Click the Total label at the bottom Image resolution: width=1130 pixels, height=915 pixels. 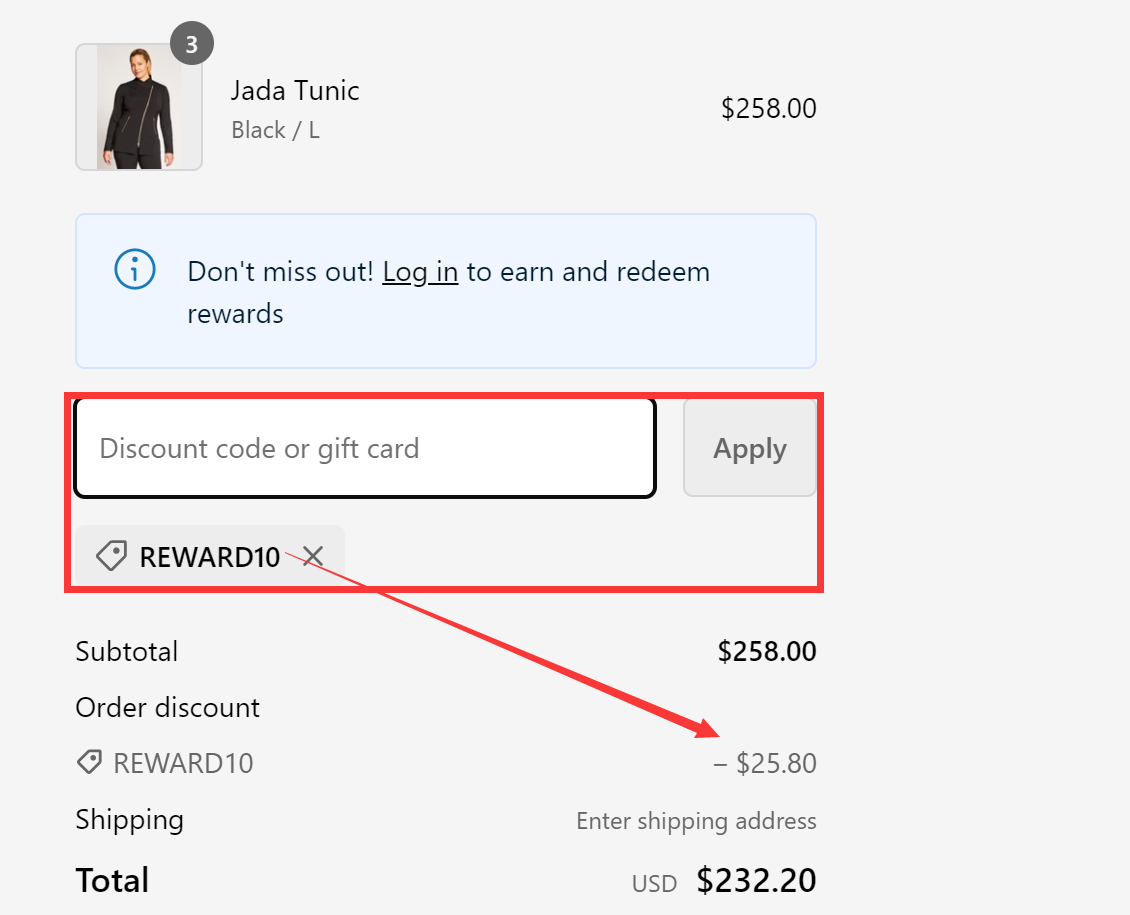tap(112, 880)
